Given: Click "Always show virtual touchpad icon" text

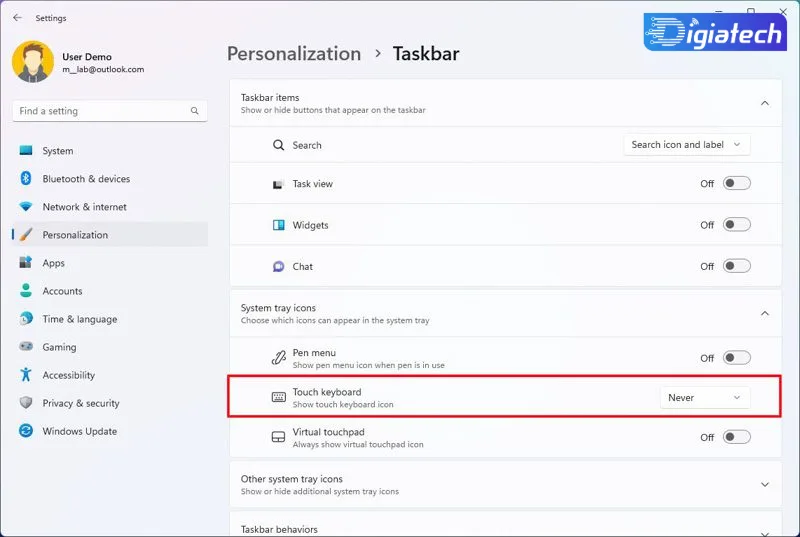Looking at the screenshot, I should tap(358, 444).
